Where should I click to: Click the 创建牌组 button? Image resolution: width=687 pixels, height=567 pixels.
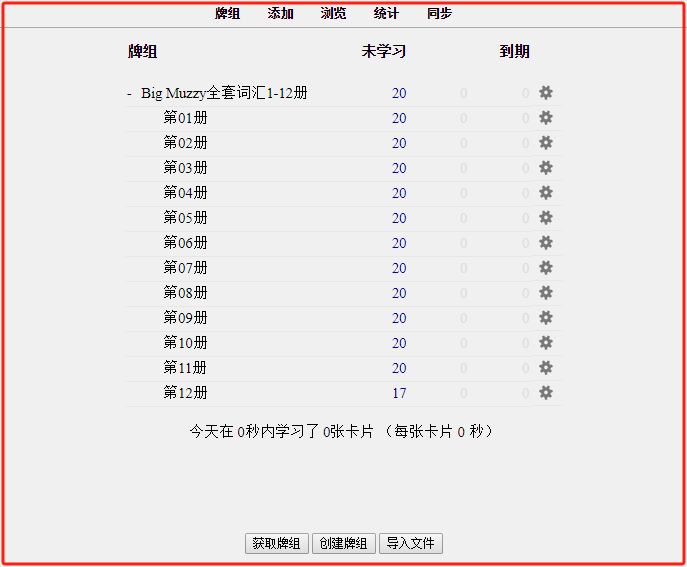[x=344, y=543]
